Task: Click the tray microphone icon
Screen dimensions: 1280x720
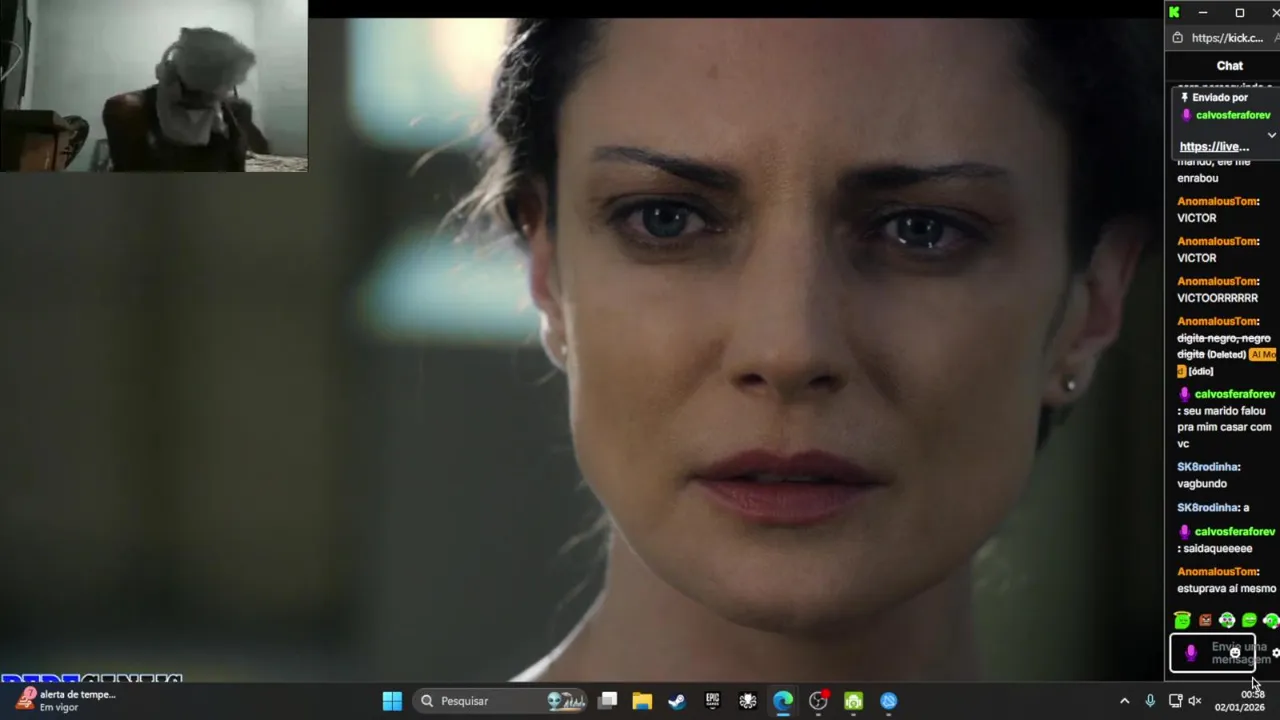Action: point(1150,701)
